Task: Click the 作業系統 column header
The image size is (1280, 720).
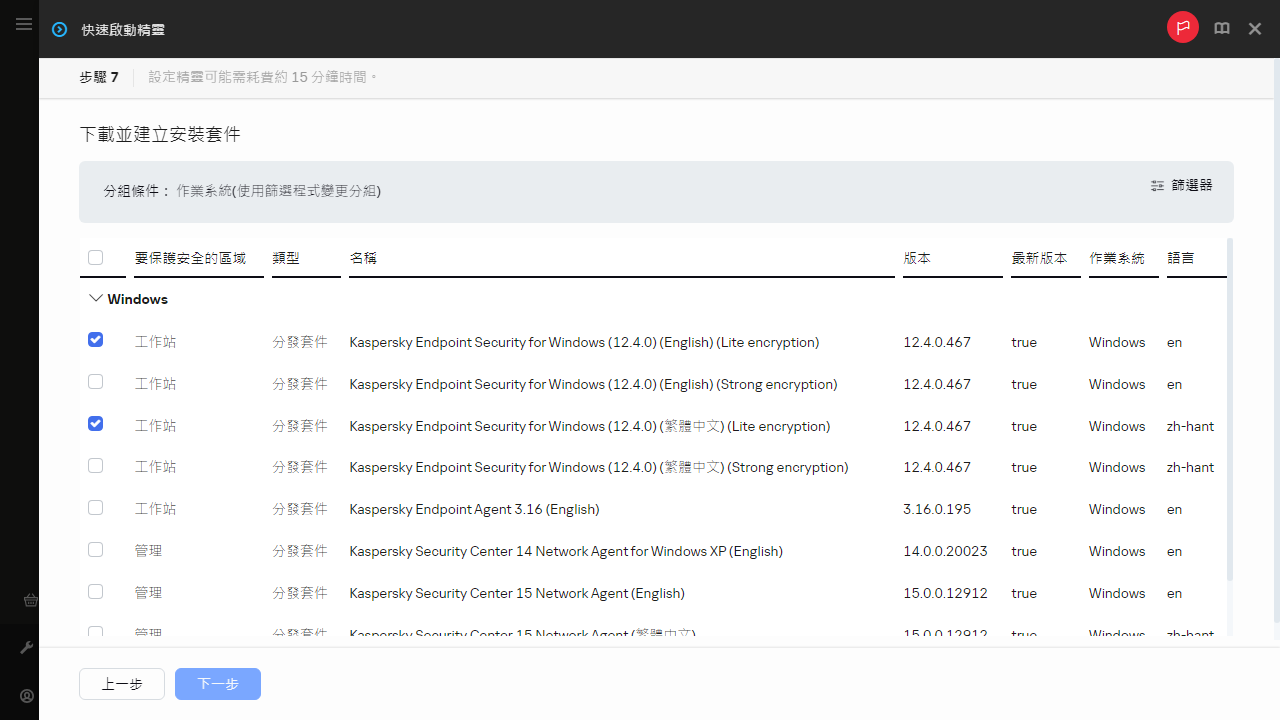Action: [x=1117, y=258]
